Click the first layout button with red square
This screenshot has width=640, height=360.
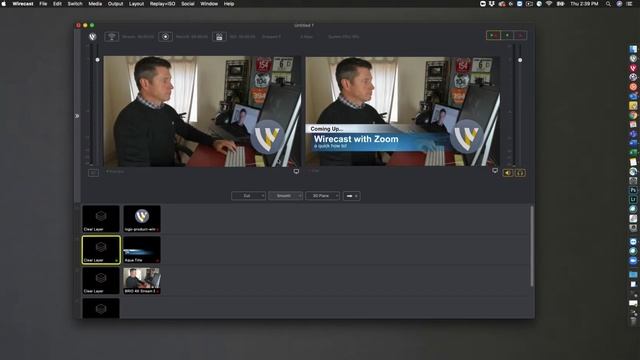tap(493, 36)
